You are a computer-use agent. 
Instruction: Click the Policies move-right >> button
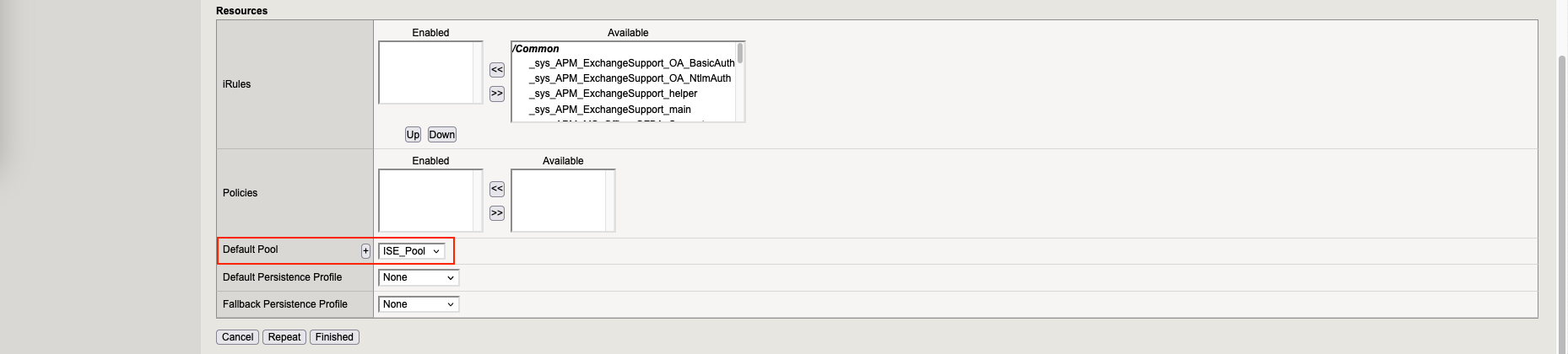click(x=497, y=213)
